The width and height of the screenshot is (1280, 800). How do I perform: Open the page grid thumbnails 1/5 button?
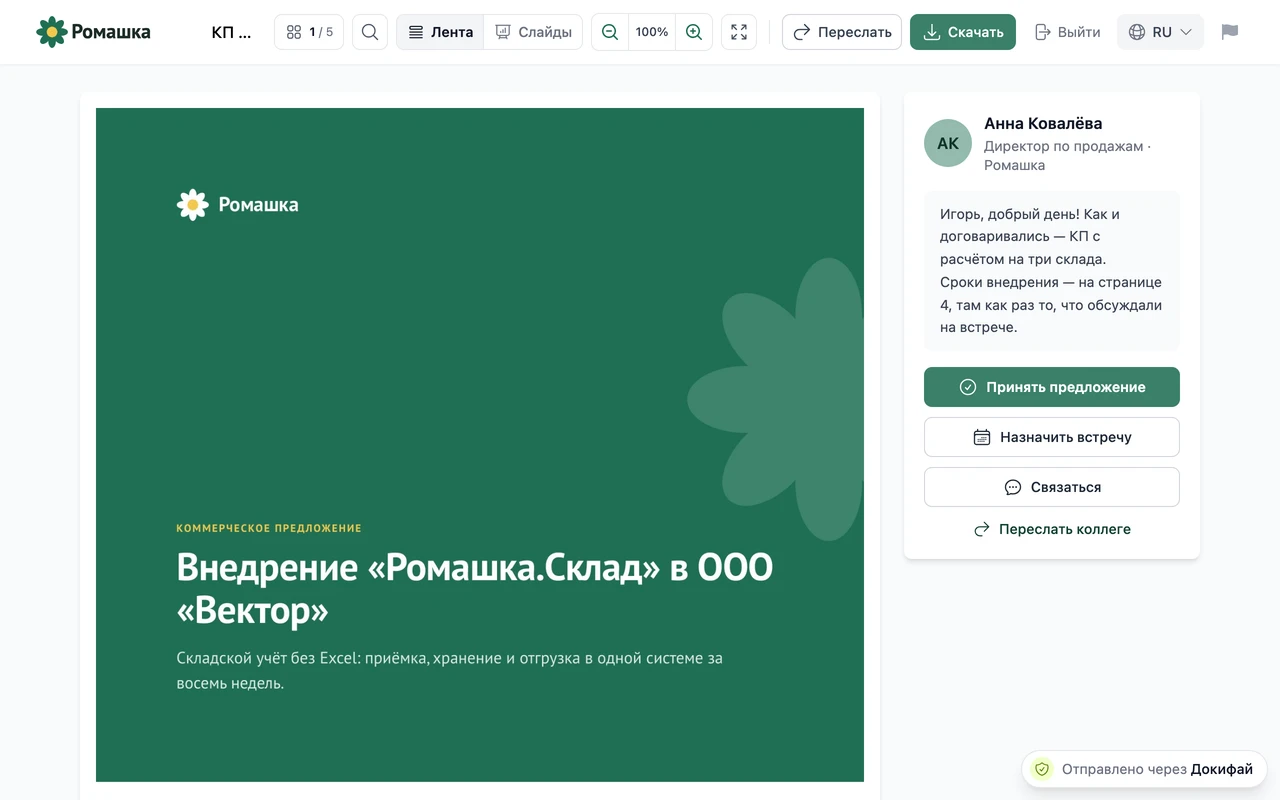[x=309, y=32]
